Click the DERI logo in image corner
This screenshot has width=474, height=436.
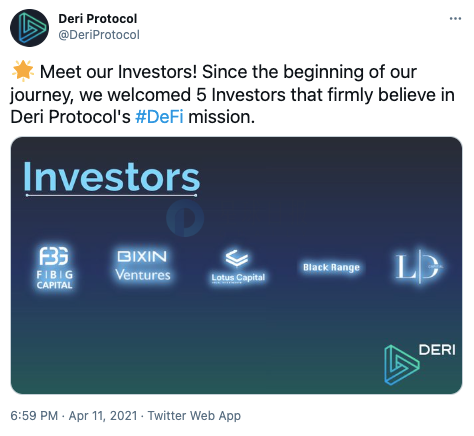pos(420,364)
